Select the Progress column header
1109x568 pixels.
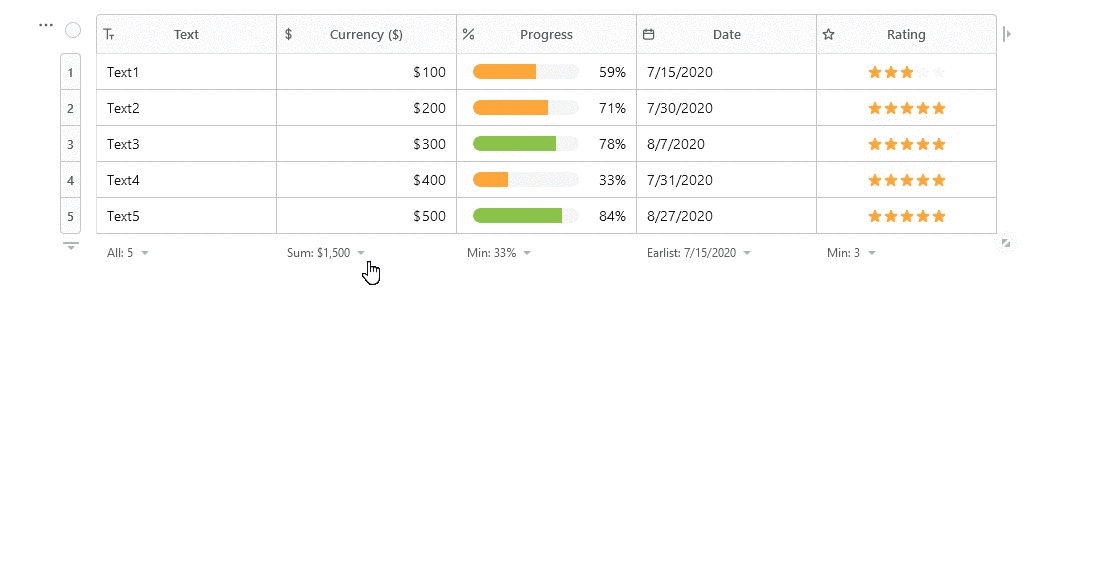pyautogui.click(x=547, y=34)
